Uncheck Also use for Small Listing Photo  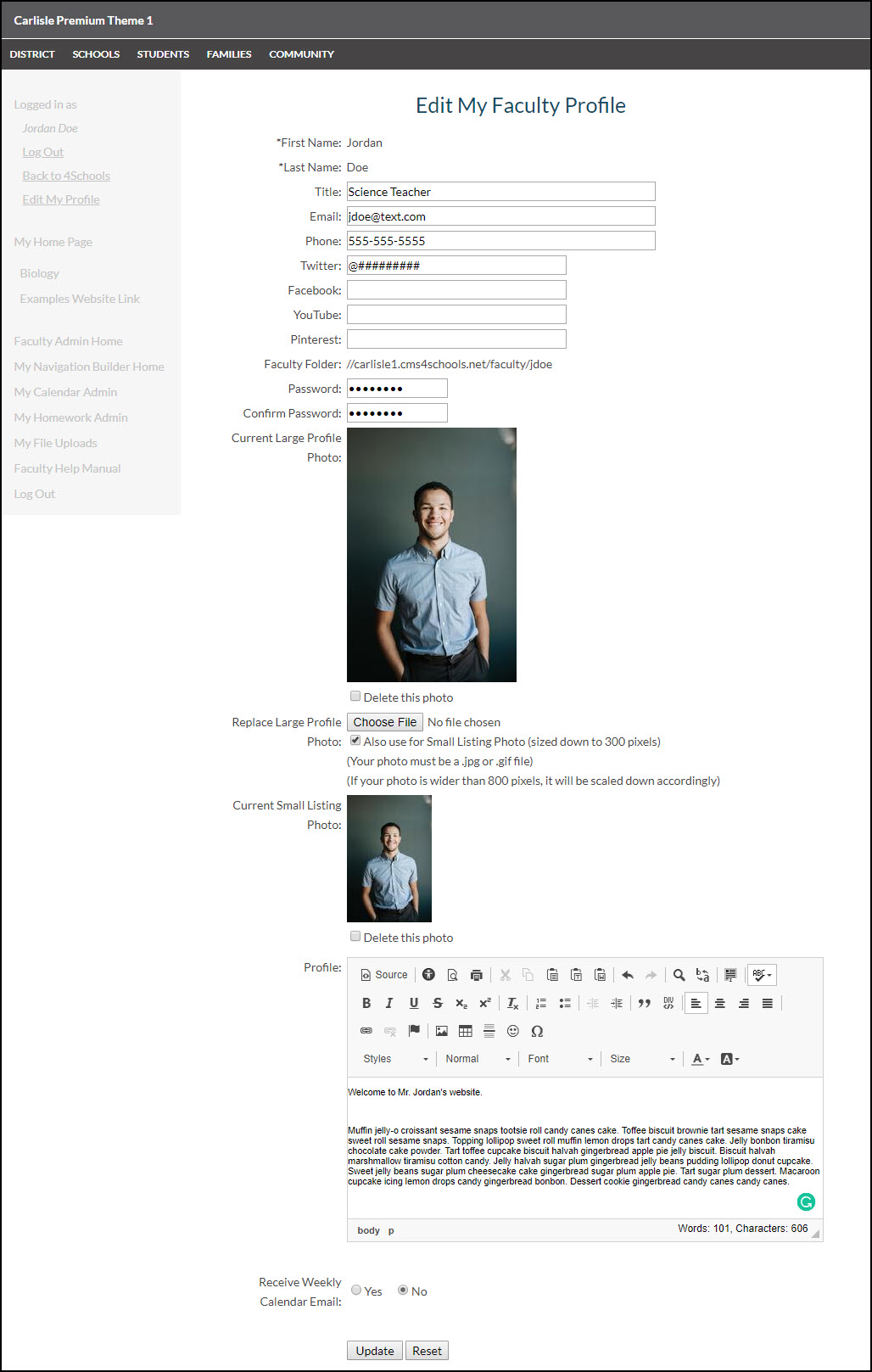coord(355,740)
